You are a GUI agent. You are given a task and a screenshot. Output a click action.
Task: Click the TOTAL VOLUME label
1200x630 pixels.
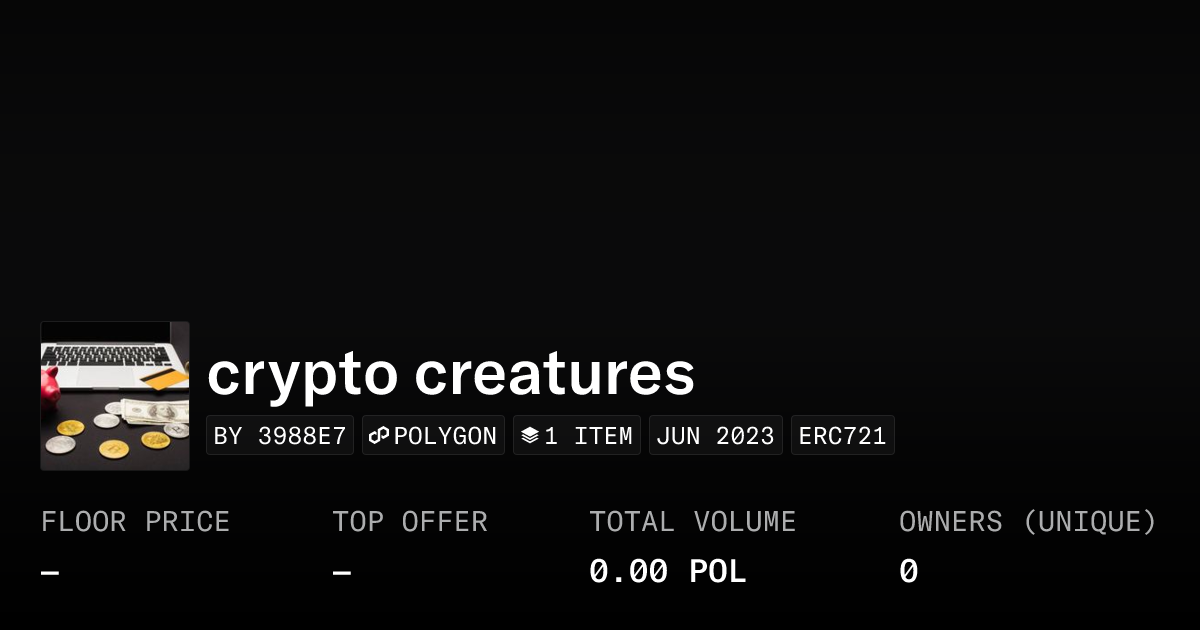[x=692, y=522]
